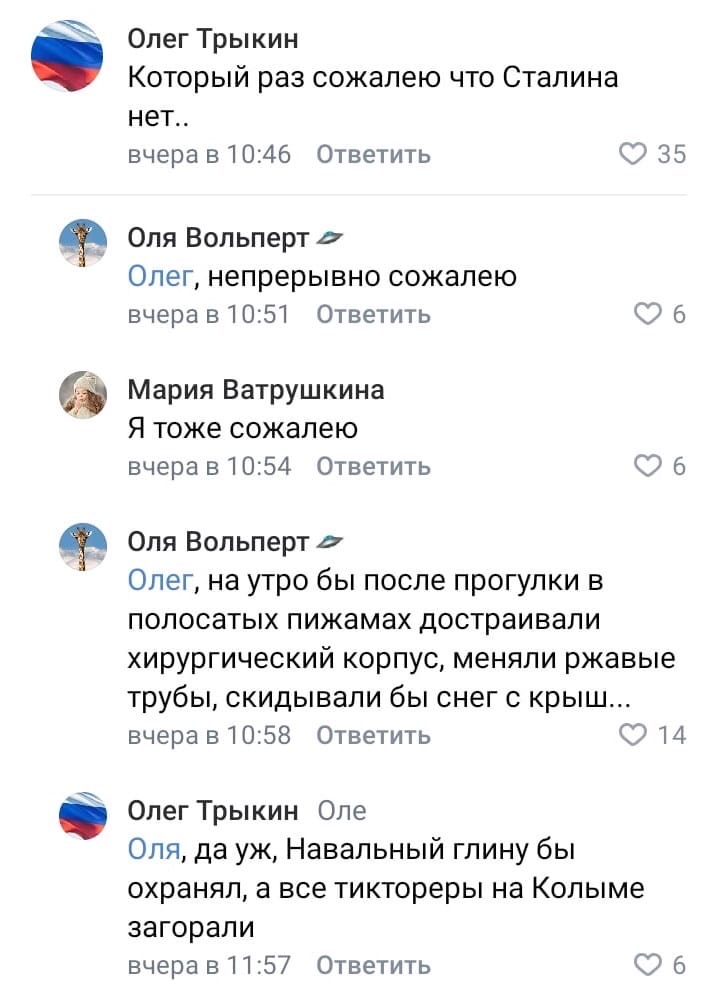
Task: Like Олег Трыкин's comment with 35 likes
Action: coord(633,154)
